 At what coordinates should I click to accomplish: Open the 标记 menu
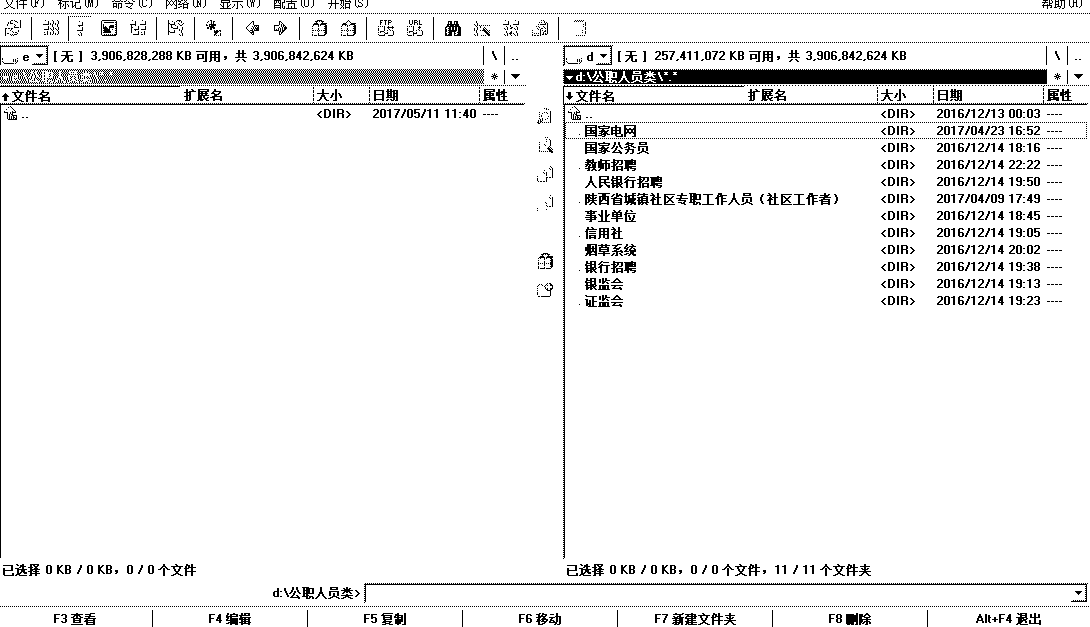tap(78, 4)
